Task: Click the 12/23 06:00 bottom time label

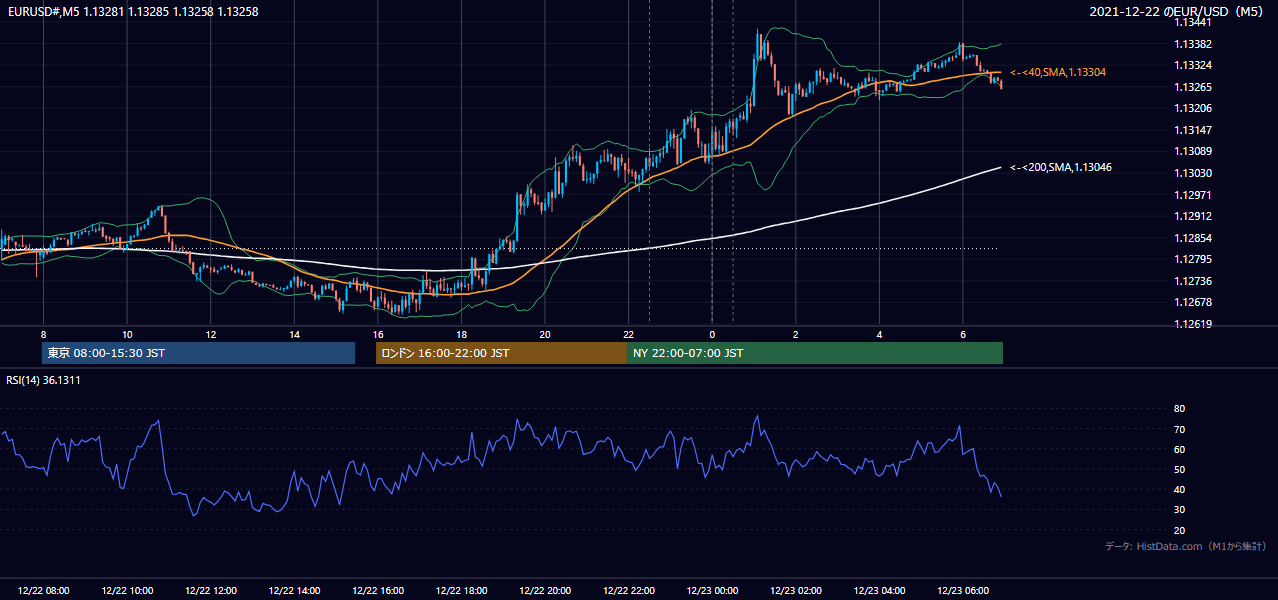Action: [x=962, y=591]
